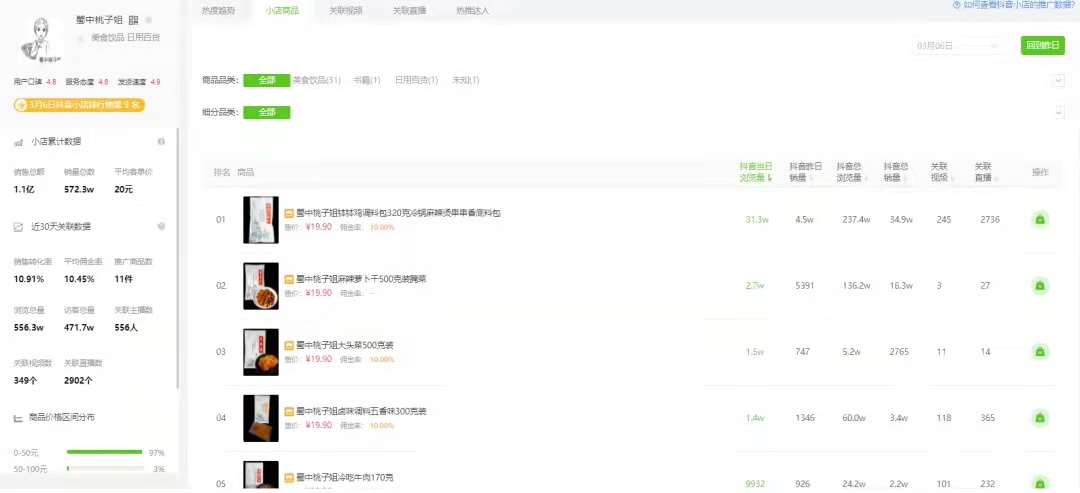Filter products by 未知(1)
This screenshot has width=1080, height=493.
pyautogui.click(x=466, y=81)
